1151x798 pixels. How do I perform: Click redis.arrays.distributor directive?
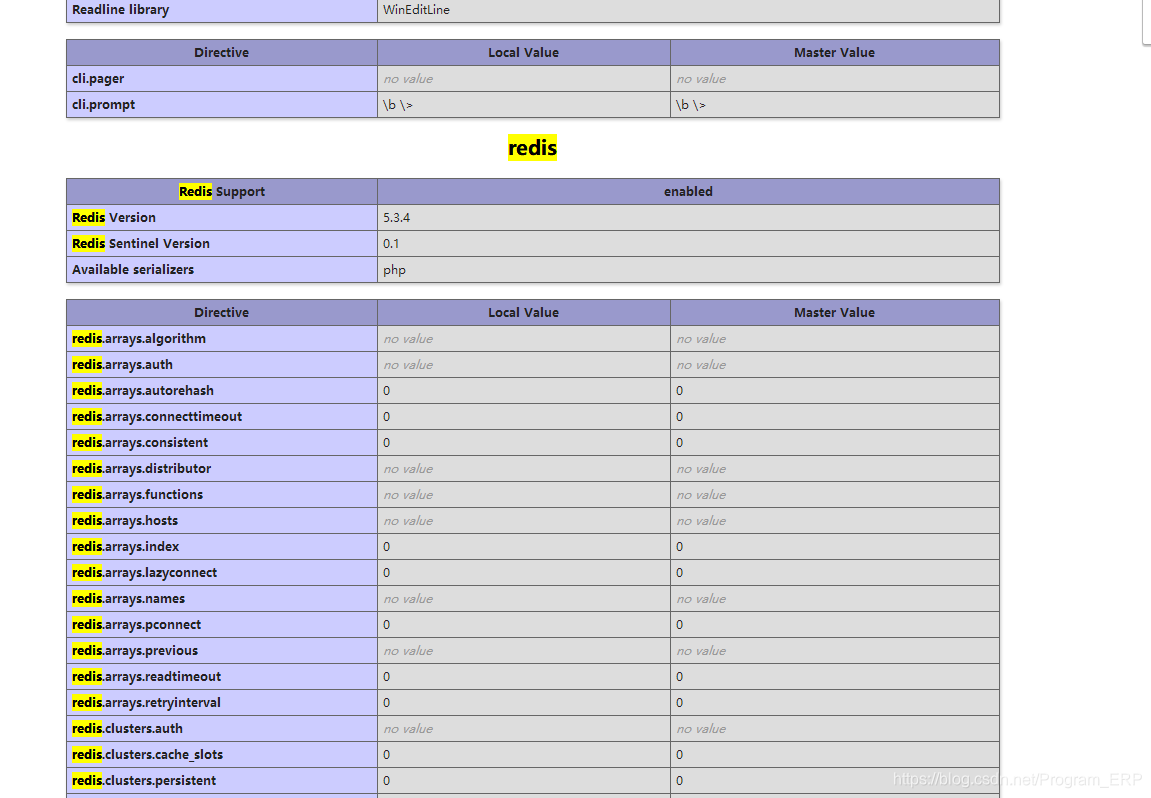tap(141, 468)
